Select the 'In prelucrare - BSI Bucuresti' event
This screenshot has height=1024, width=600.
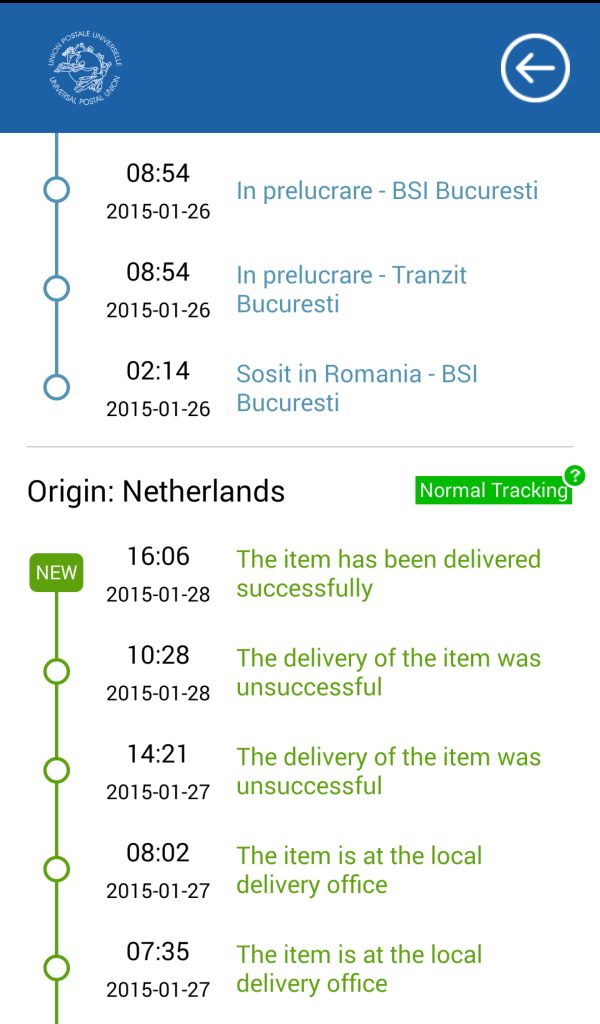pyautogui.click(x=387, y=190)
